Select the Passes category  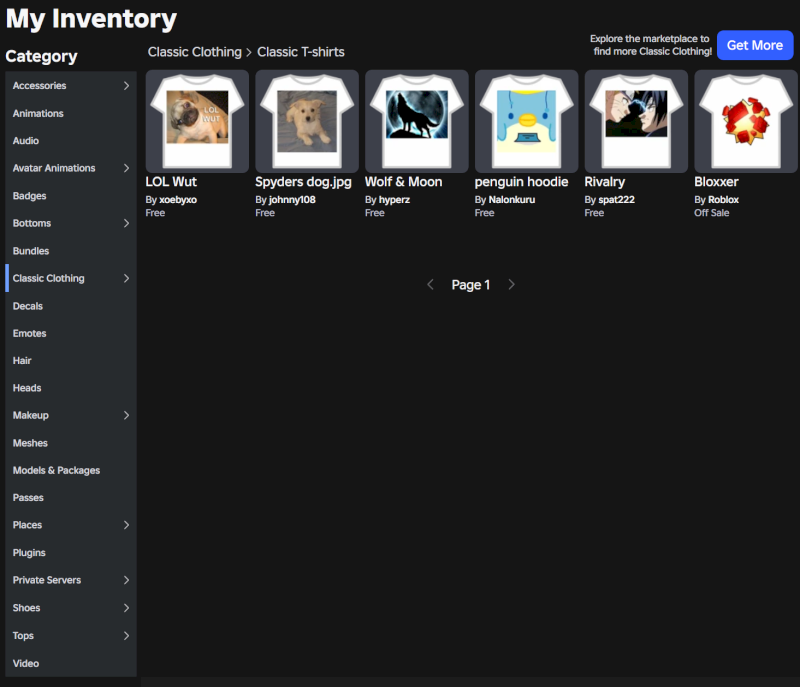[28, 498]
